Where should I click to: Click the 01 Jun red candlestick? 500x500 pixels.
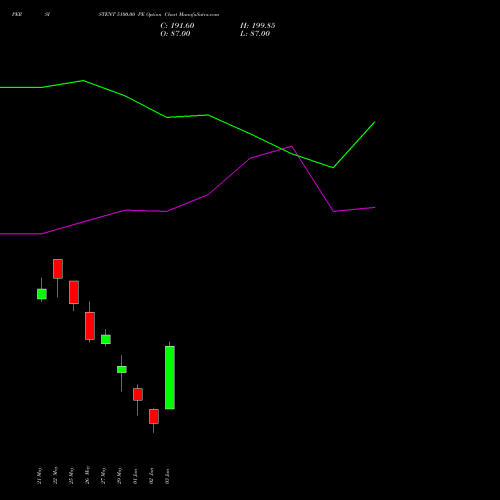coord(138,394)
